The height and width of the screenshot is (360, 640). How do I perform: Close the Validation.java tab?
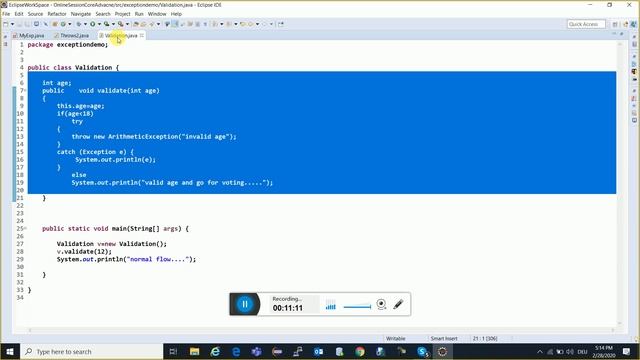(x=142, y=36)
